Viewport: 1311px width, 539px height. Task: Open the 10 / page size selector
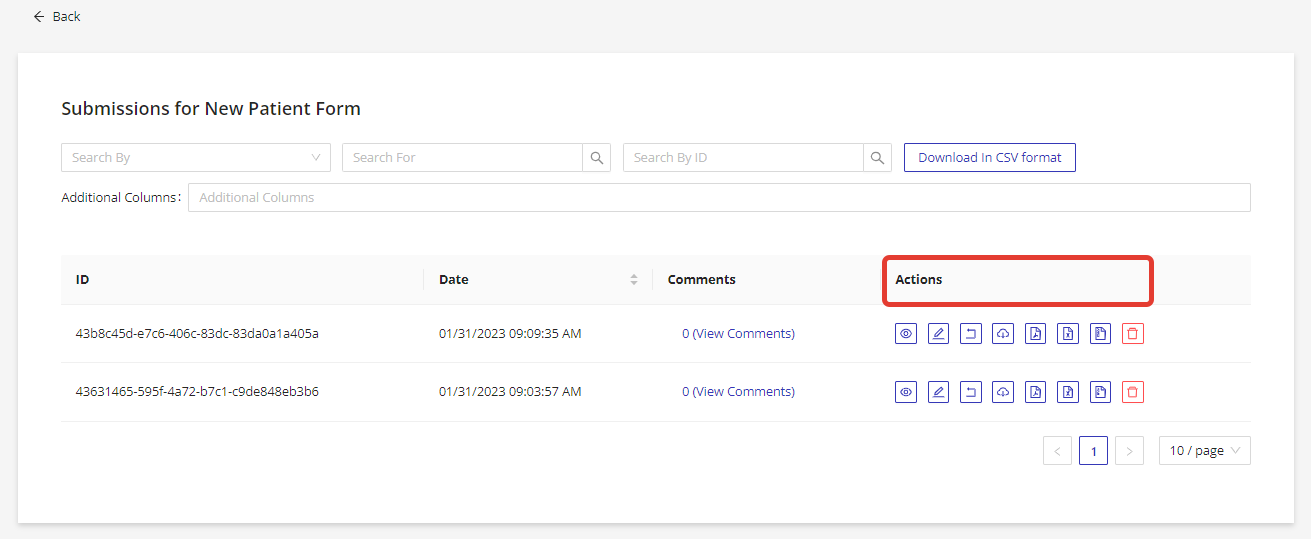click(x=1204, y=451)
